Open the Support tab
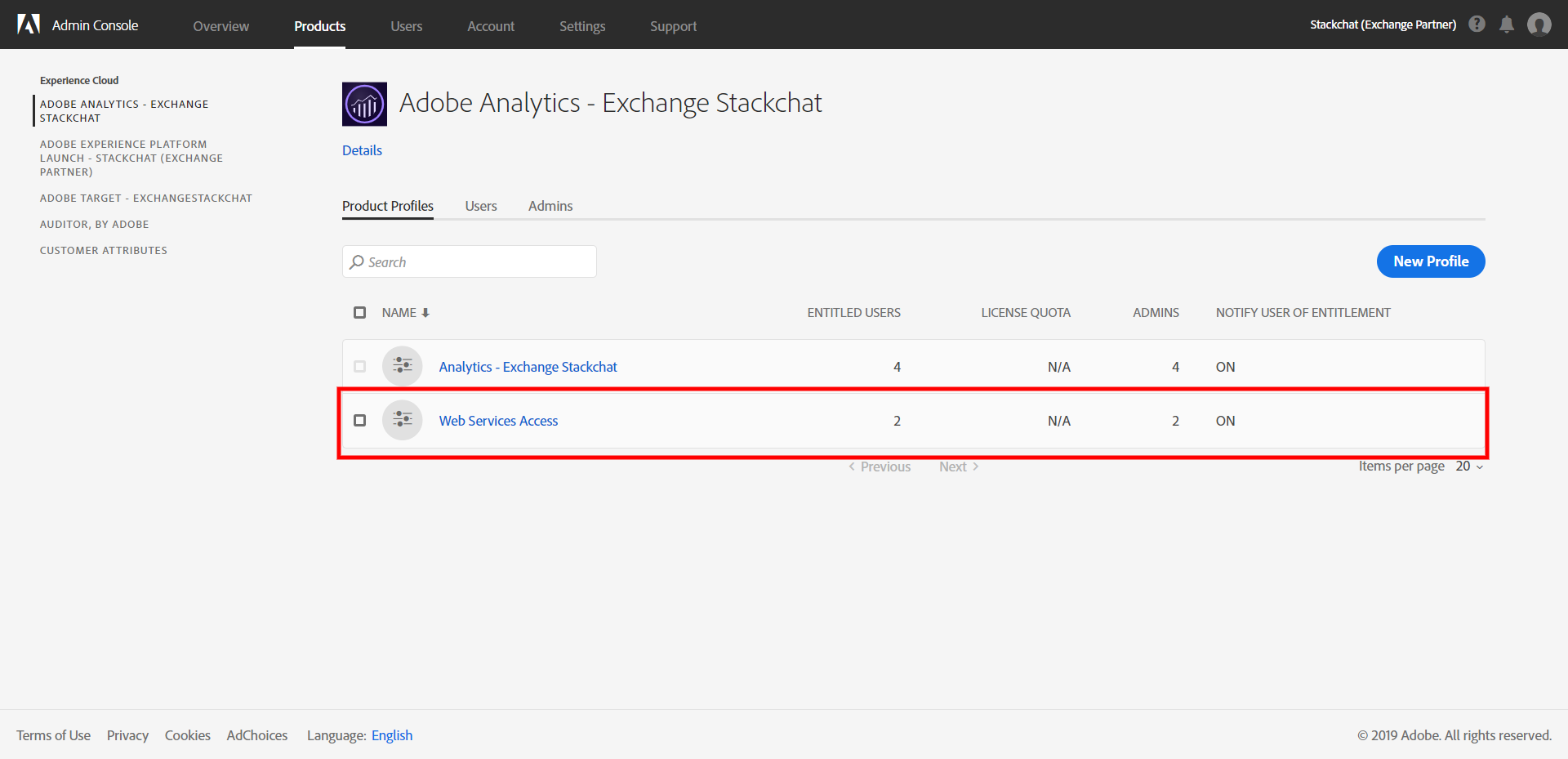This screenshot has width=1568, height=759. click(674, 26)
